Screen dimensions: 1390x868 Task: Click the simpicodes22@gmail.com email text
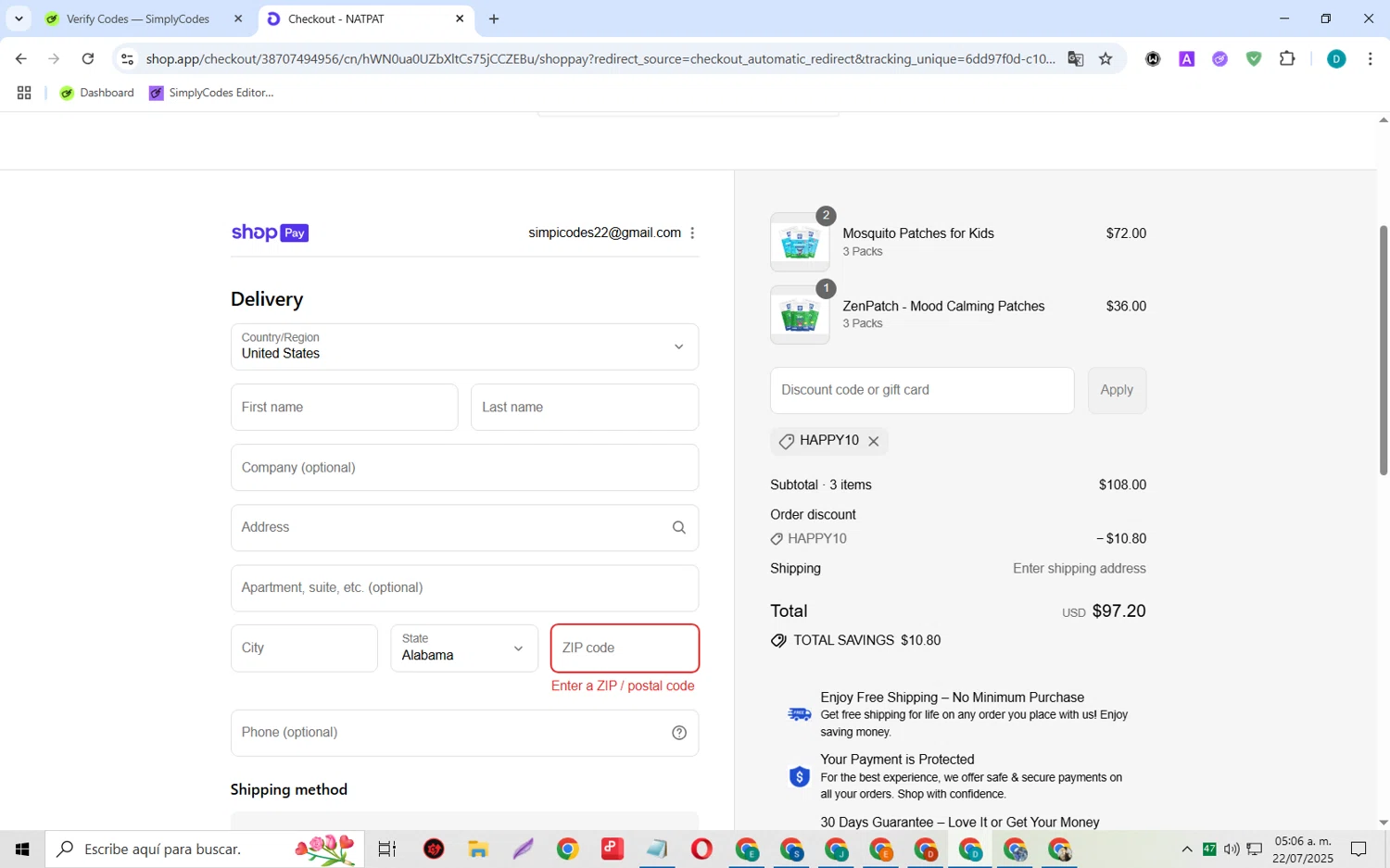604,233
